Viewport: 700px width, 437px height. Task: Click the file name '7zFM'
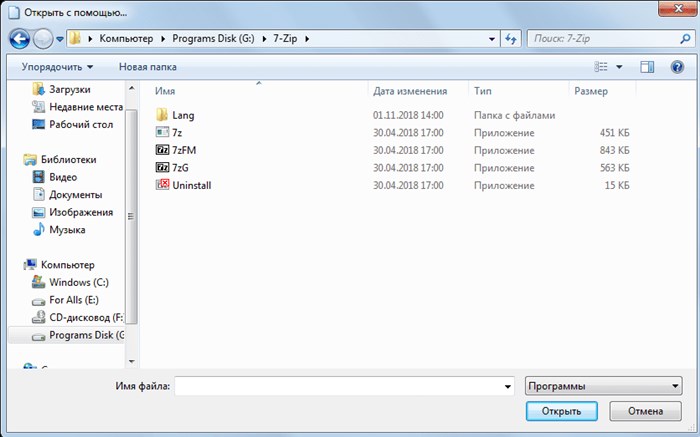(184, 150)
